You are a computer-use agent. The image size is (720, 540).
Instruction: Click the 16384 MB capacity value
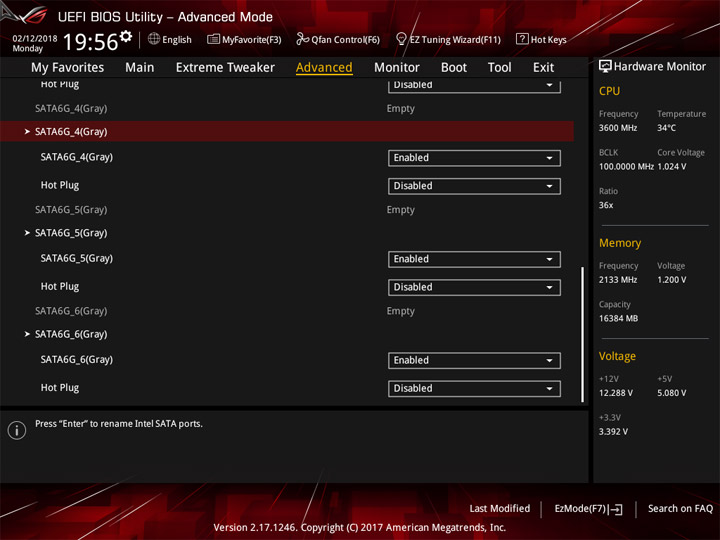click(618, 318)
